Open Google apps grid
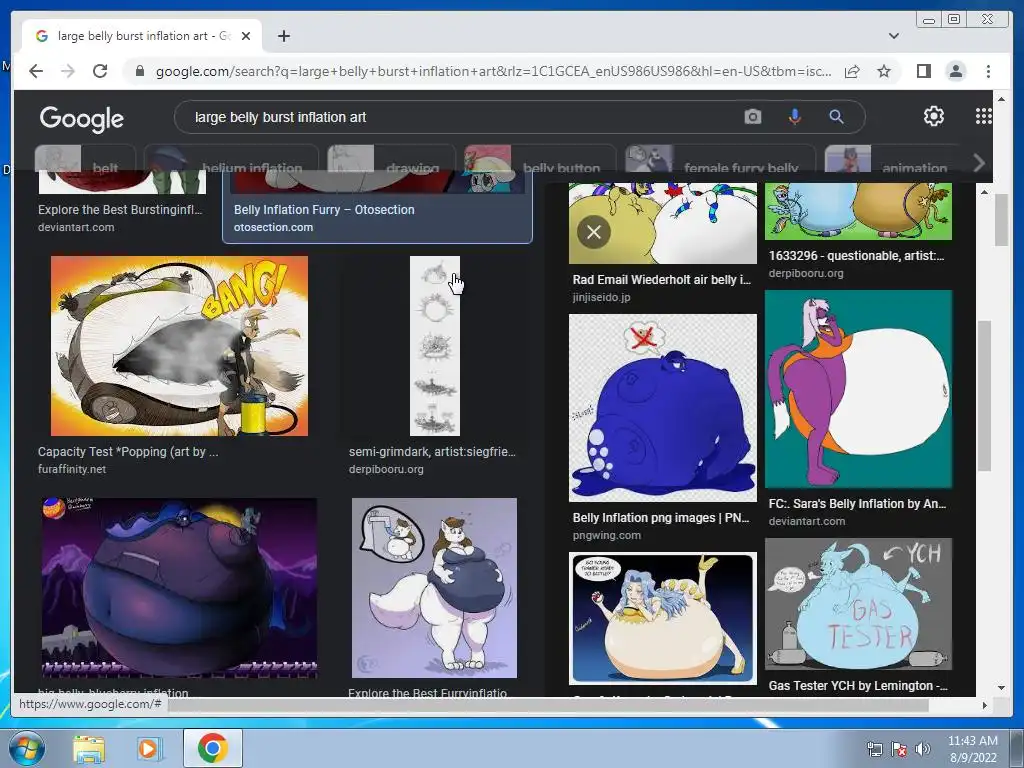This screenshot has height=768, width=1024. pyautogui.click(x=984, y=116)
